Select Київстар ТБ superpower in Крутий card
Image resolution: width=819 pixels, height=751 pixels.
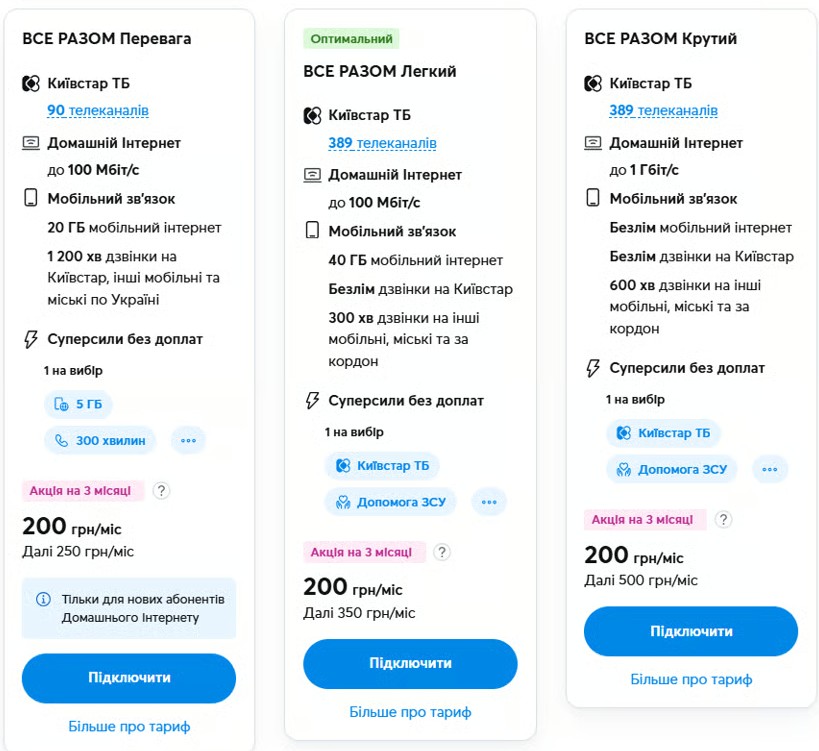(x=663, y=433)
